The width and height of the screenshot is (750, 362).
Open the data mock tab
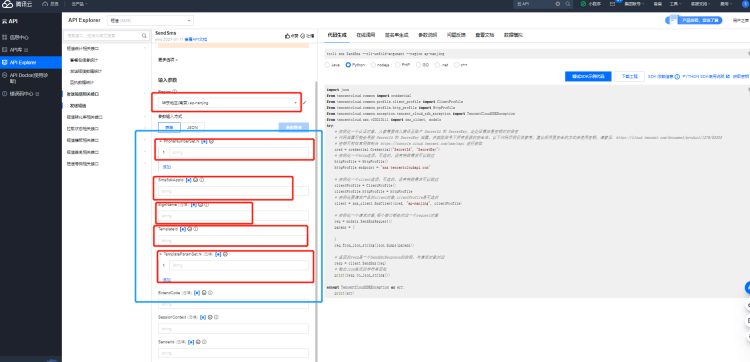coord(513,35)
